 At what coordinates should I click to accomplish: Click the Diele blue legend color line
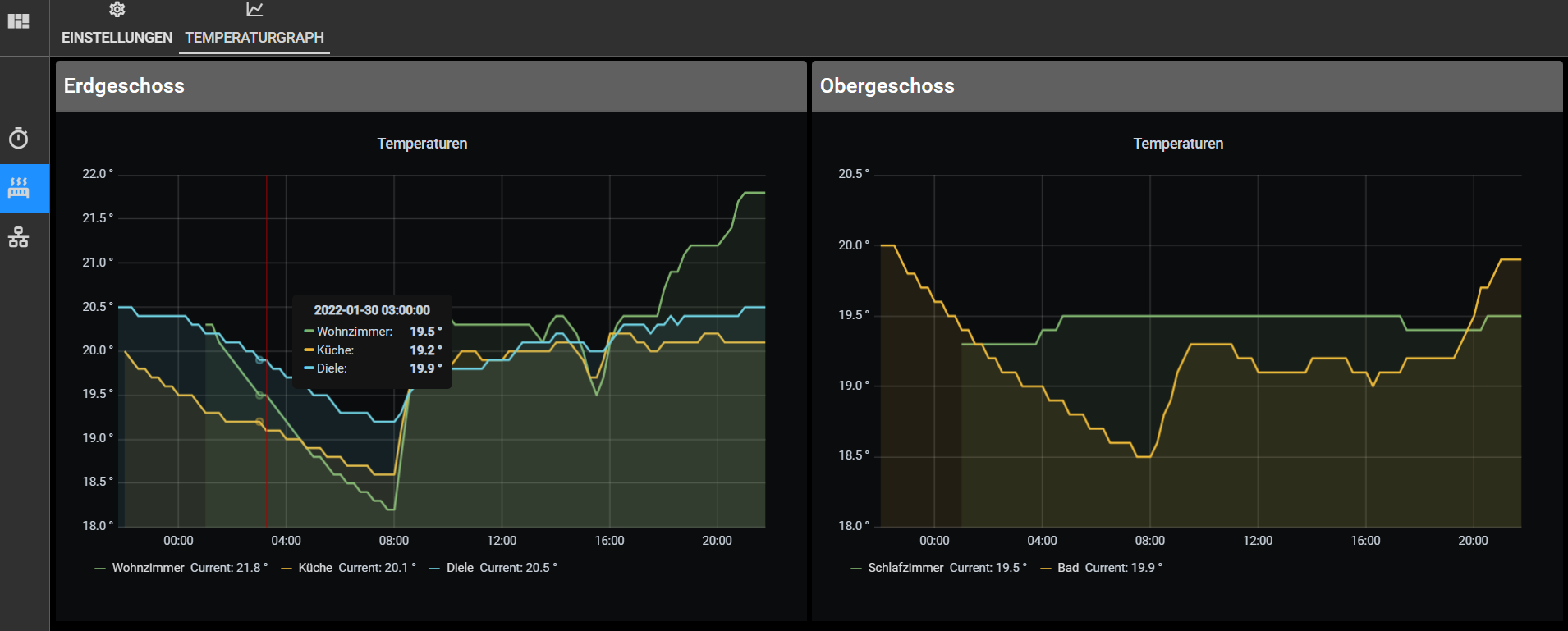point(434,569)
